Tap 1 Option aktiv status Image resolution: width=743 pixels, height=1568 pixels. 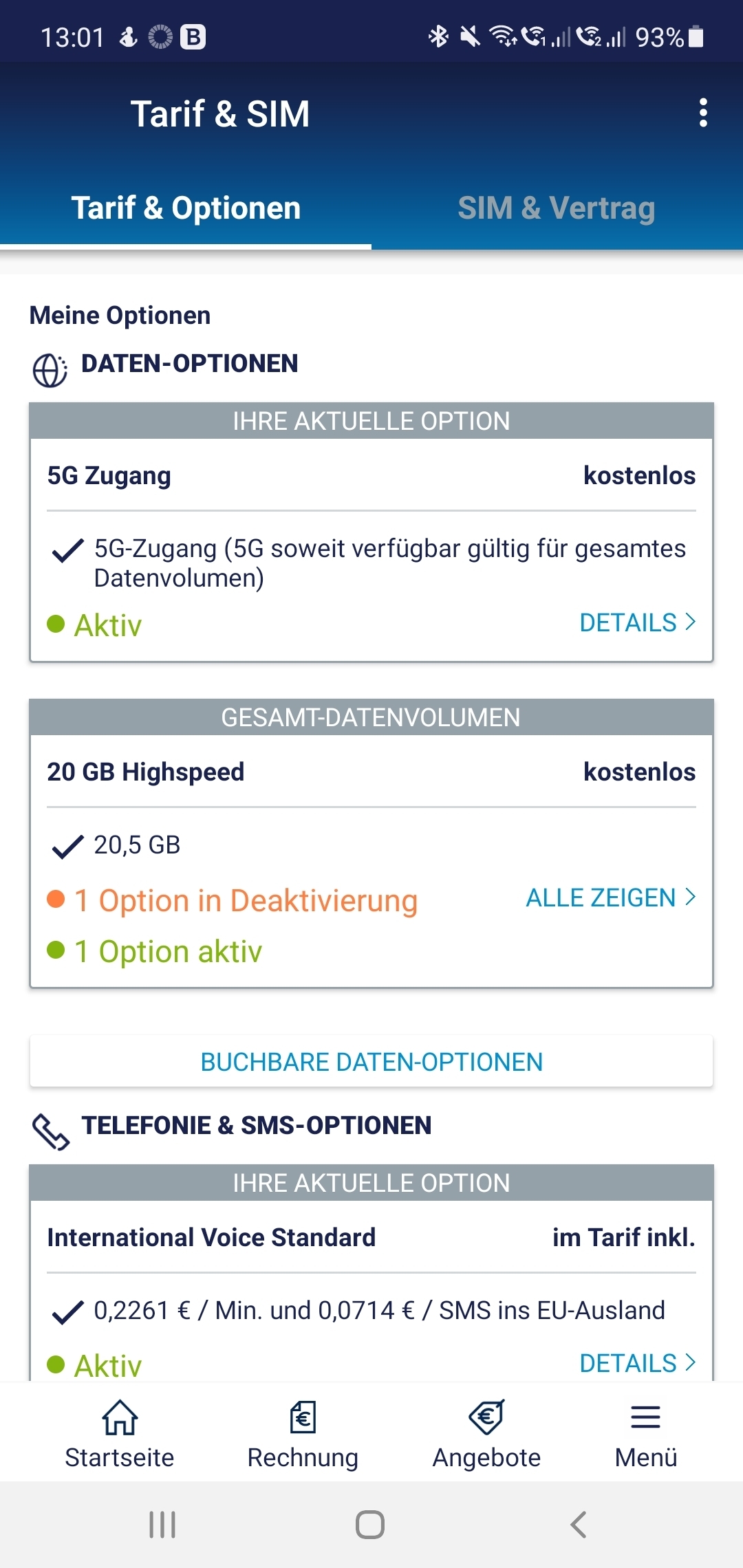pos(155,951)
